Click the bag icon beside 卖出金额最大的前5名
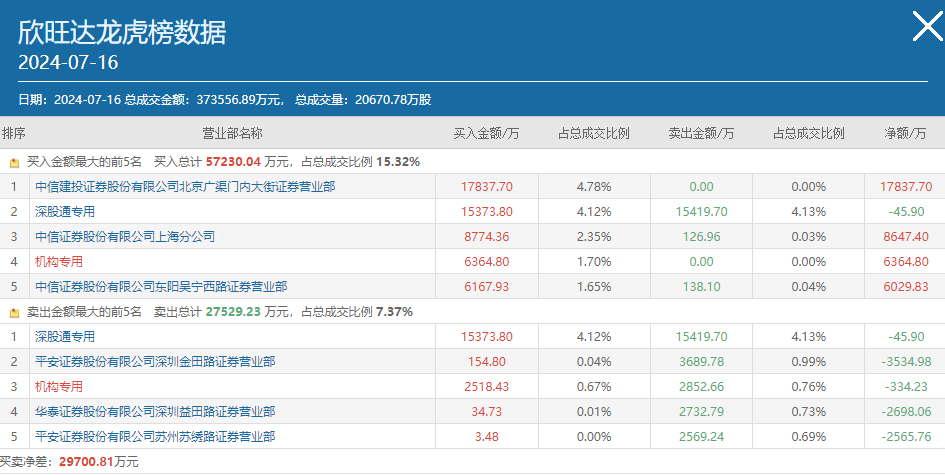945x475 pixels. pyautogui.click(x=14, y=313)
